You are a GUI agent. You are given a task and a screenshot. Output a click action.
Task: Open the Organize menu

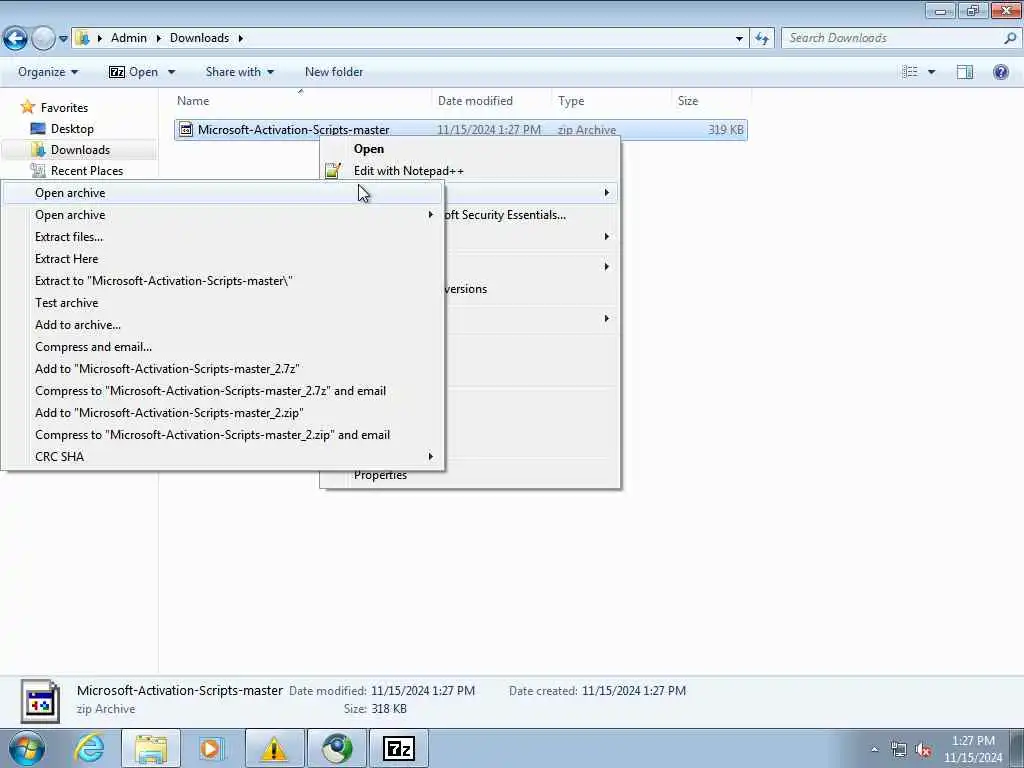coord(48,72)
